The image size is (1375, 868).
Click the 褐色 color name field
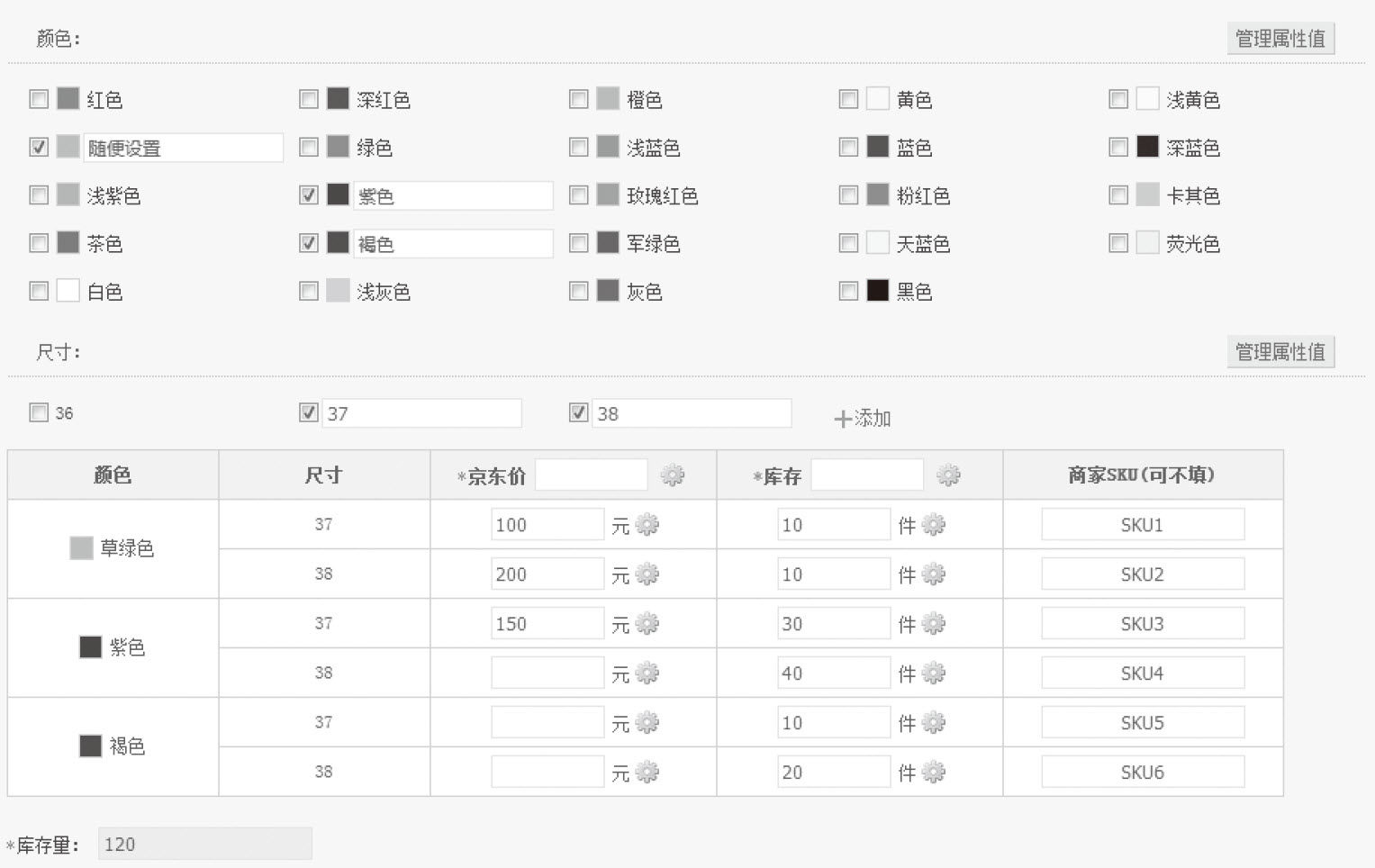[x=453, y=244]
